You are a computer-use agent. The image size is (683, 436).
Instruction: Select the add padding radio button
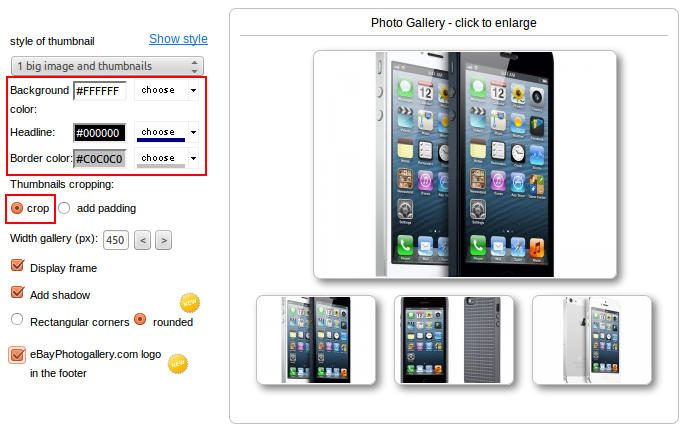point(64,208)
